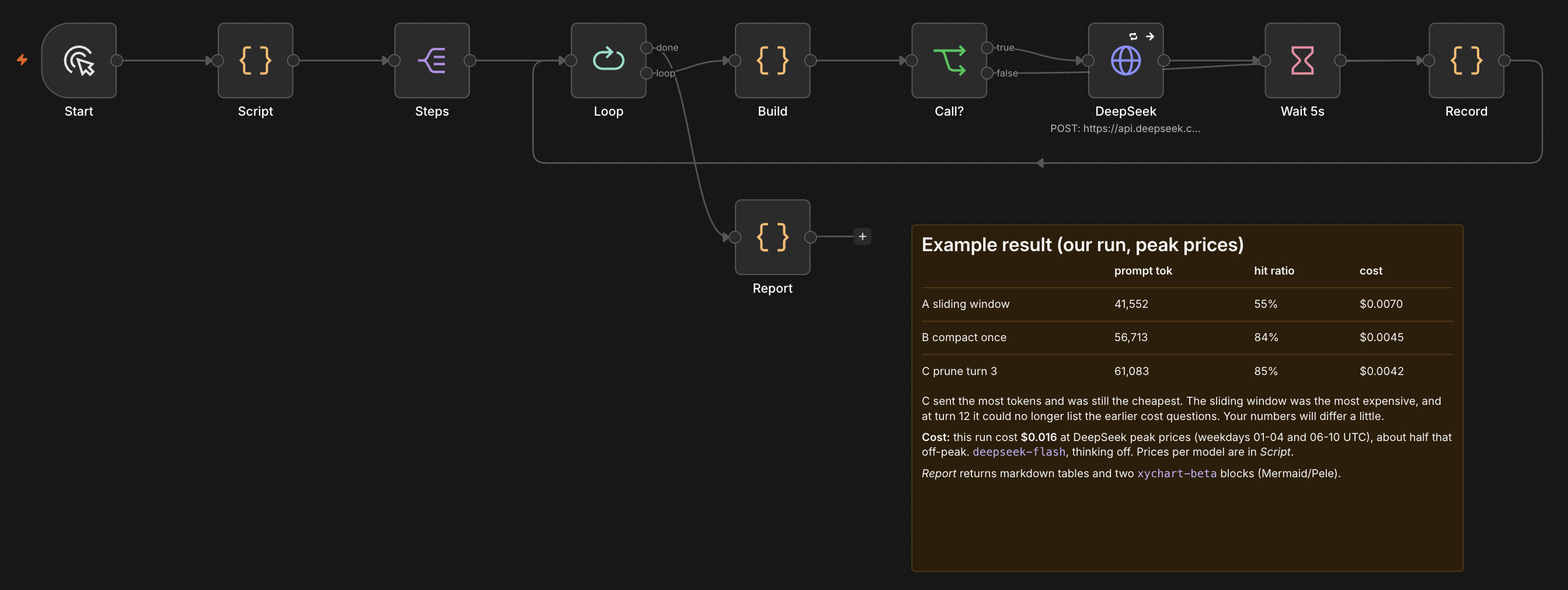Click the '56,713' prompt token value

(x=1131, y=337)
